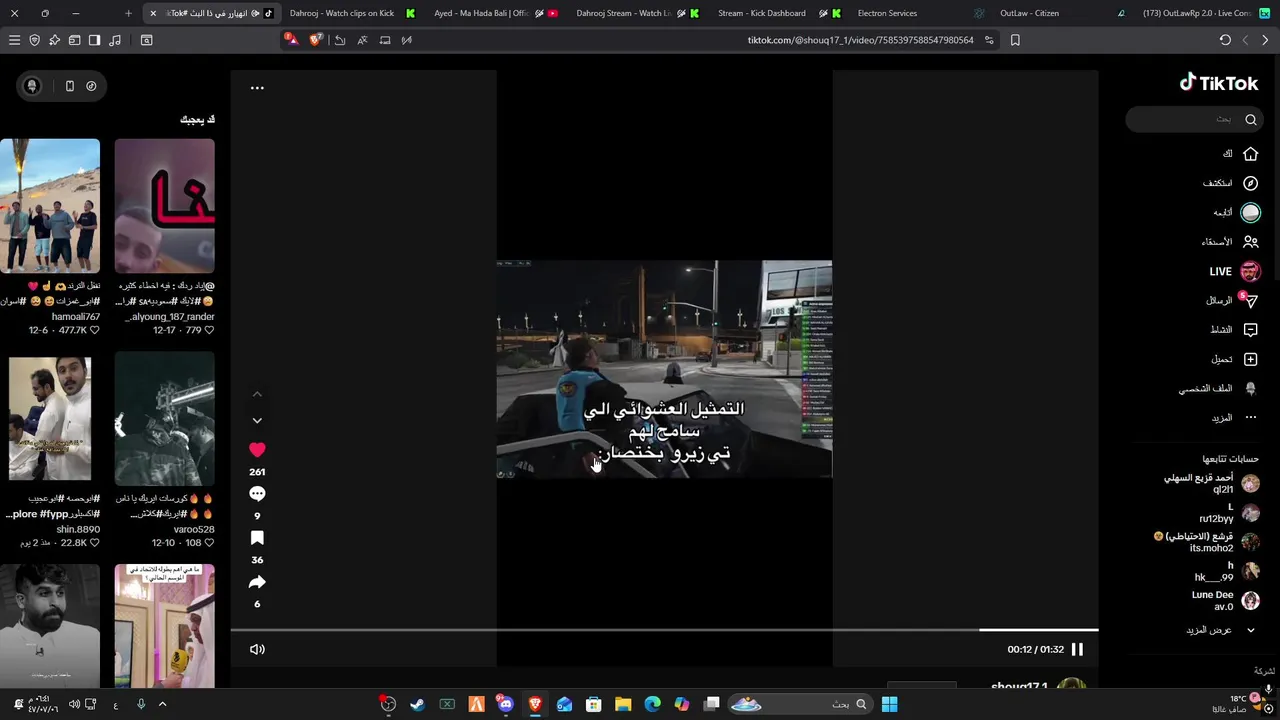Image resolution: width=1280 pixels, height=720 pixels.
Task: Open followed account its.moho2
Action: tap(1206, 542)
